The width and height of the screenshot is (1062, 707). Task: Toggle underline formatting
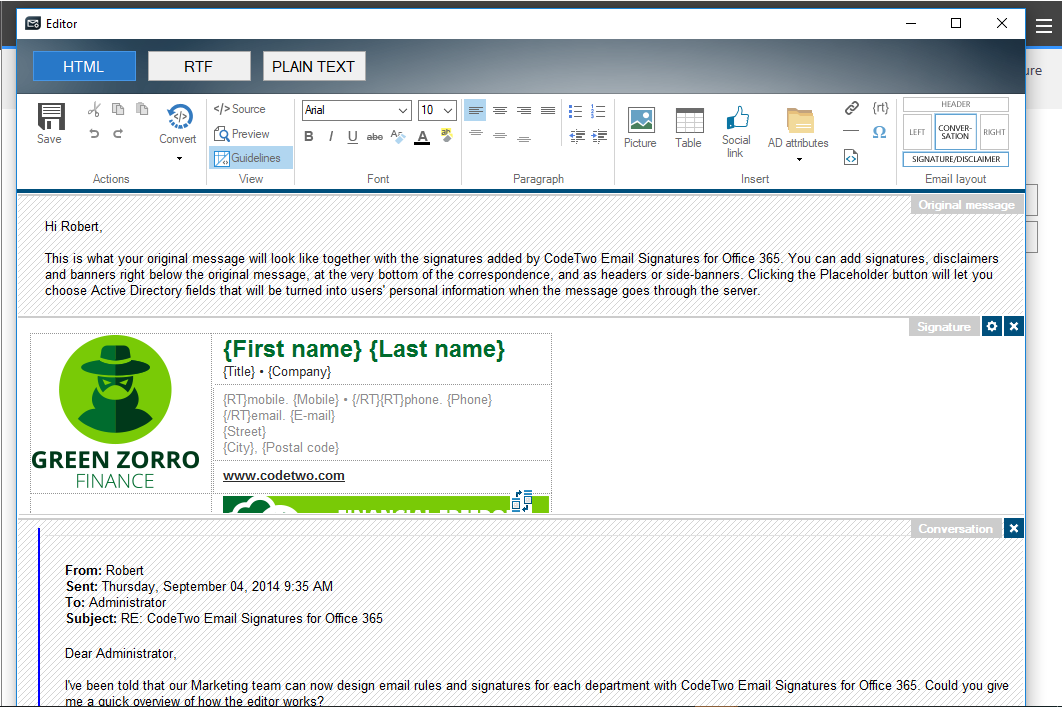[x=352, y=136]
